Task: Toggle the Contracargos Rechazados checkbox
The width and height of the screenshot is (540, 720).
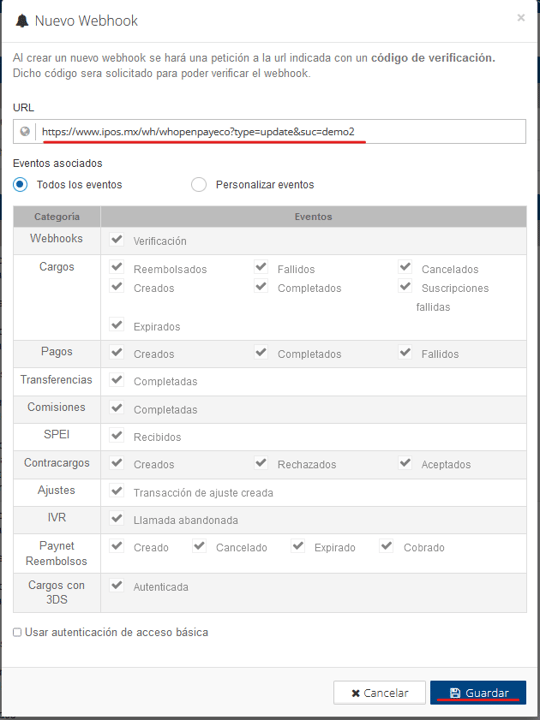Action: [x=261, y=462]
